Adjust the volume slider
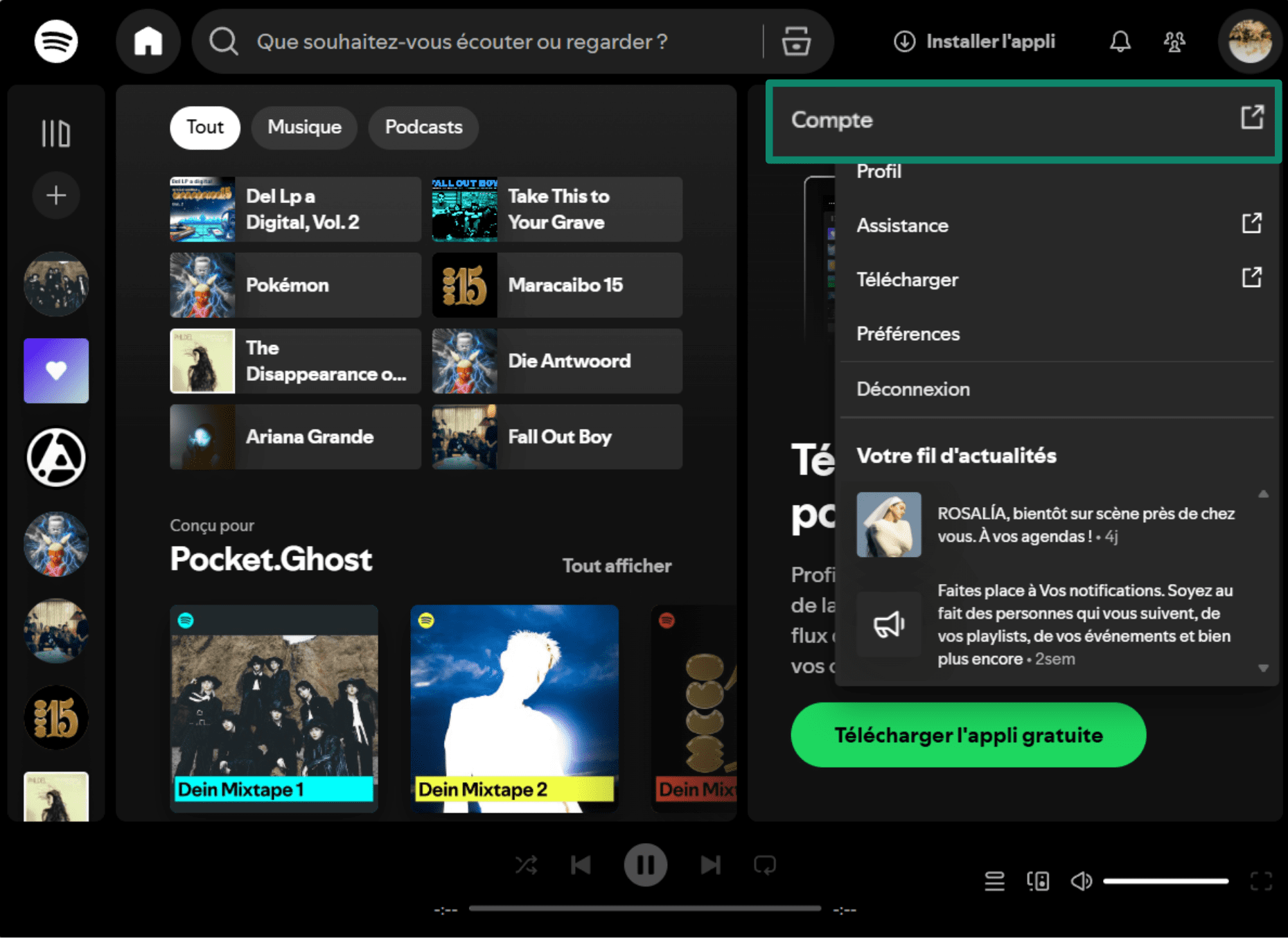The width and height of the screenshot is (1288, 938). (1165, 881)
